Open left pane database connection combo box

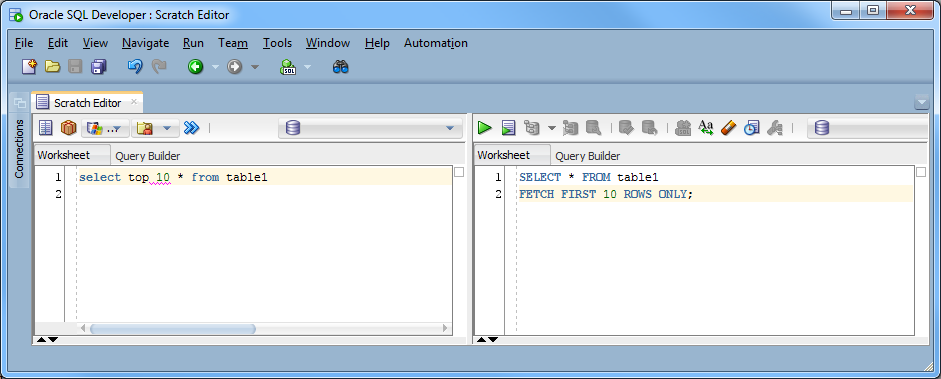pos(370,128)
